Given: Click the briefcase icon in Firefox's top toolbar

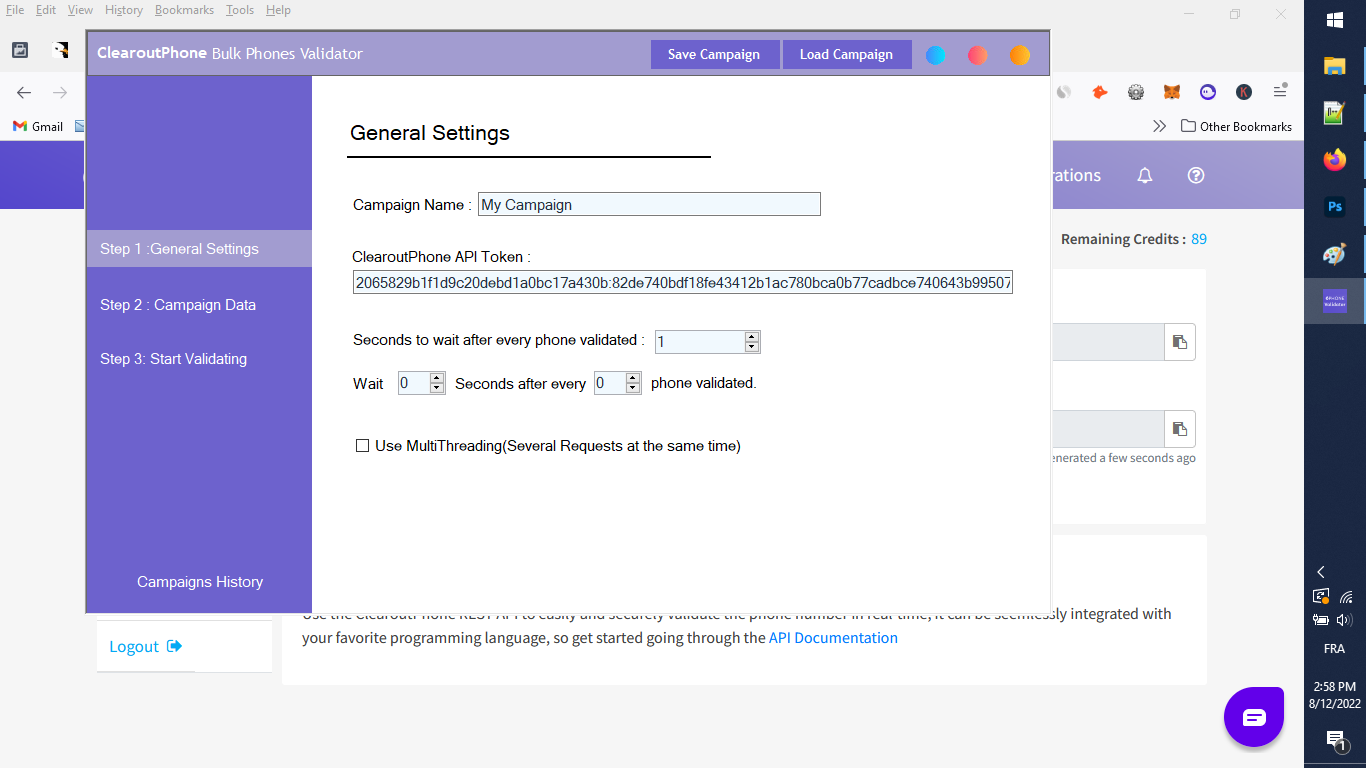Looking at the screenshot, I should [20, 50].
